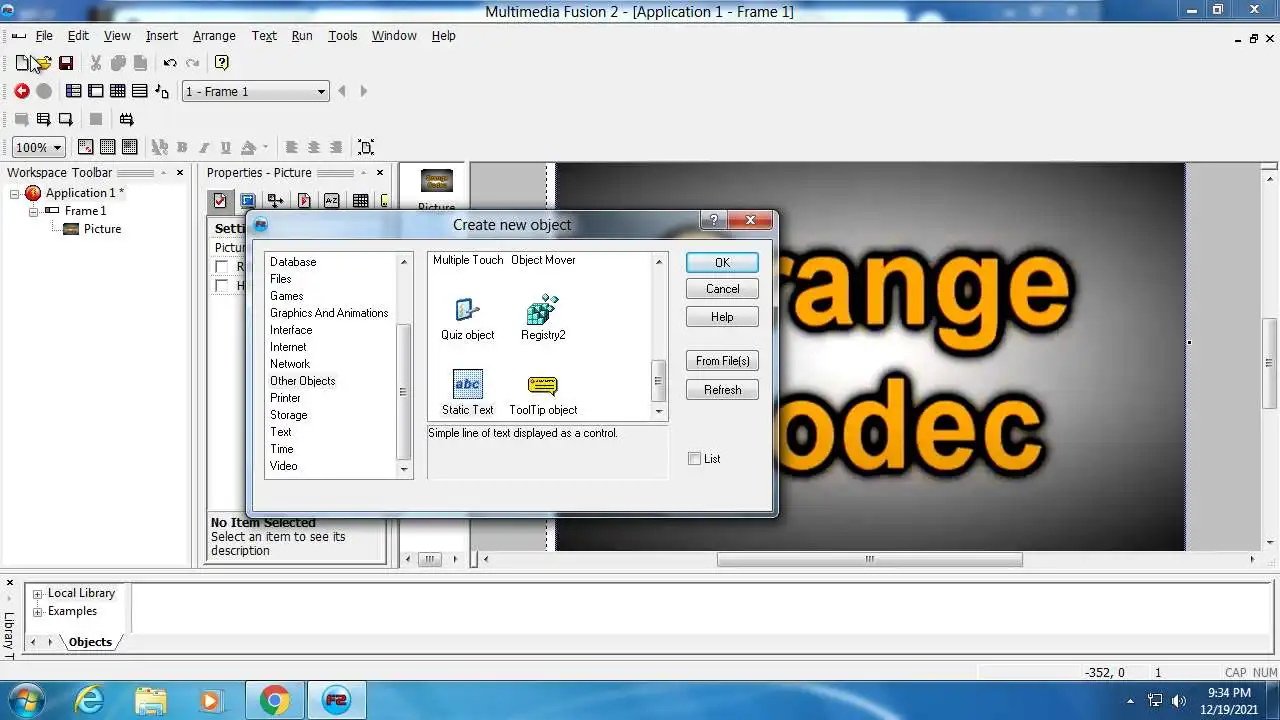The image size is (1280, 720).
Task: Select the Graphics And Animations category
Action: point(329,313)
